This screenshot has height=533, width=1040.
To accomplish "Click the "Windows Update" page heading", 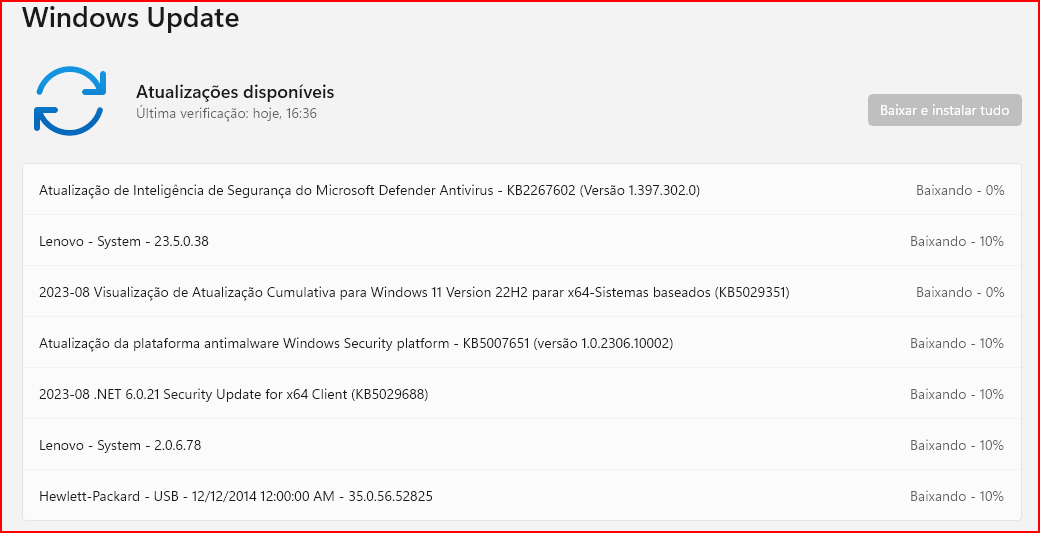I will tap(131, 17).
